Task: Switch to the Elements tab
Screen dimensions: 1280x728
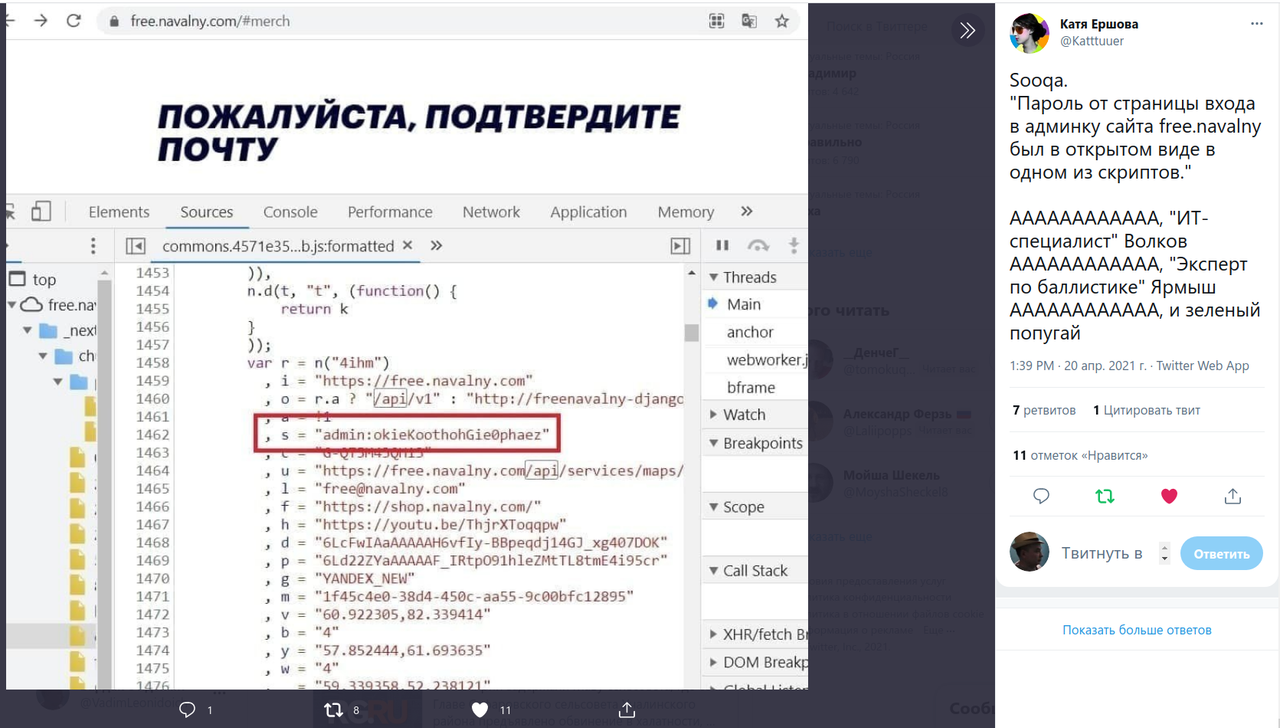Action: pyautogui.click(x=119, y=212)
